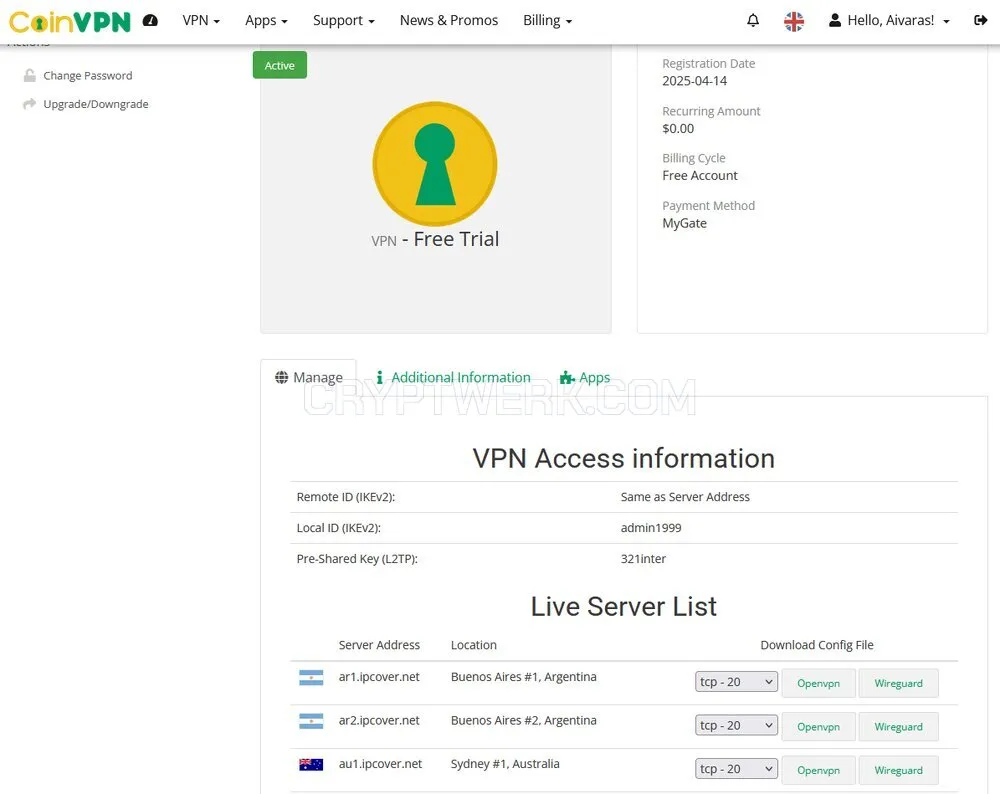1000x794 pixels.
Task: Open protocol dropdown for ar2.ipcover.net
Action: pyautogui.click(x=736, y=725)
